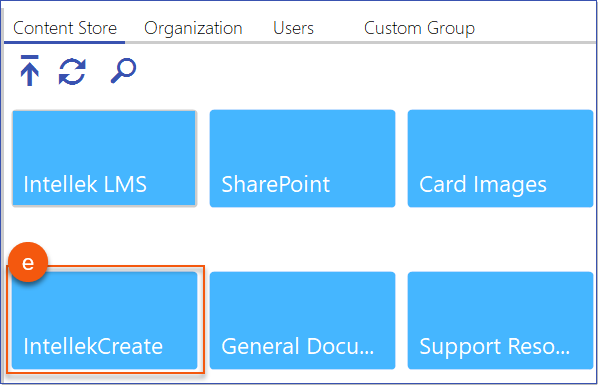Click the upload arrow icon in the toolbar

pos(29,70)
